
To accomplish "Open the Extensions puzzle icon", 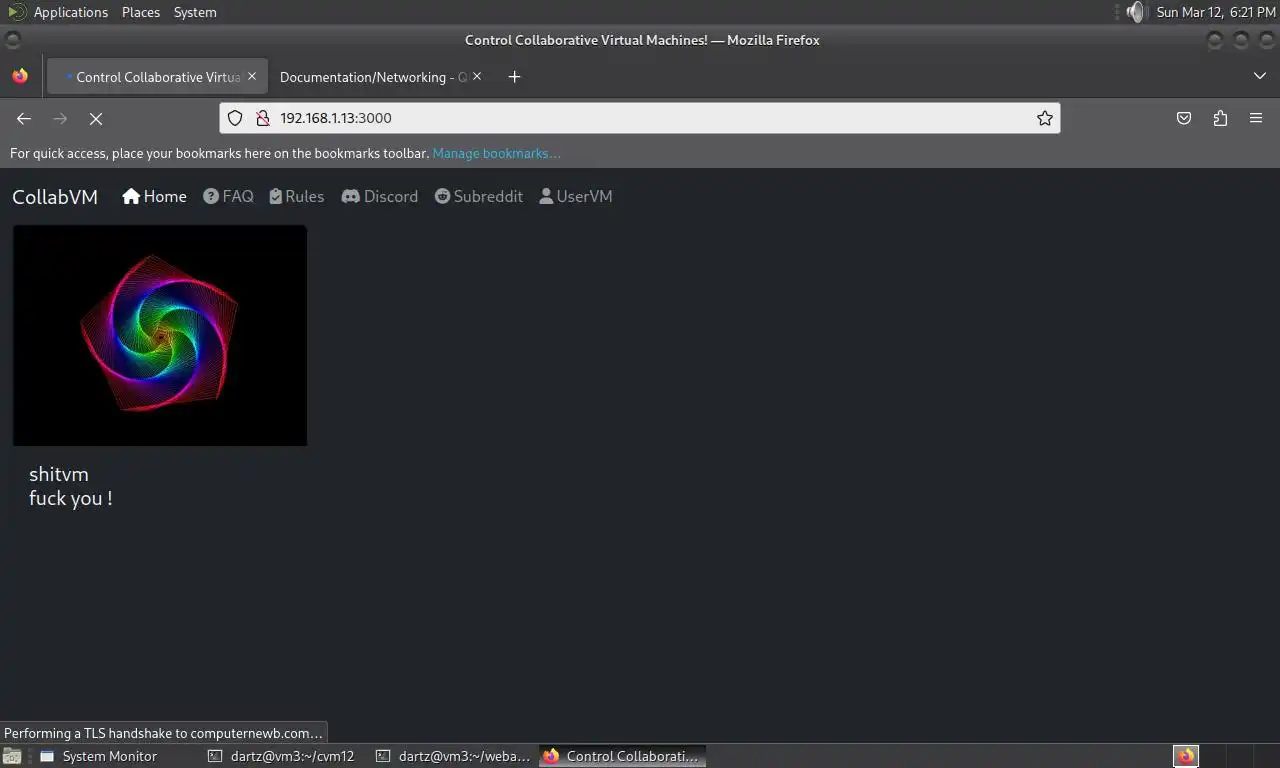I will pyautogui.click(x=1220, y=118).
